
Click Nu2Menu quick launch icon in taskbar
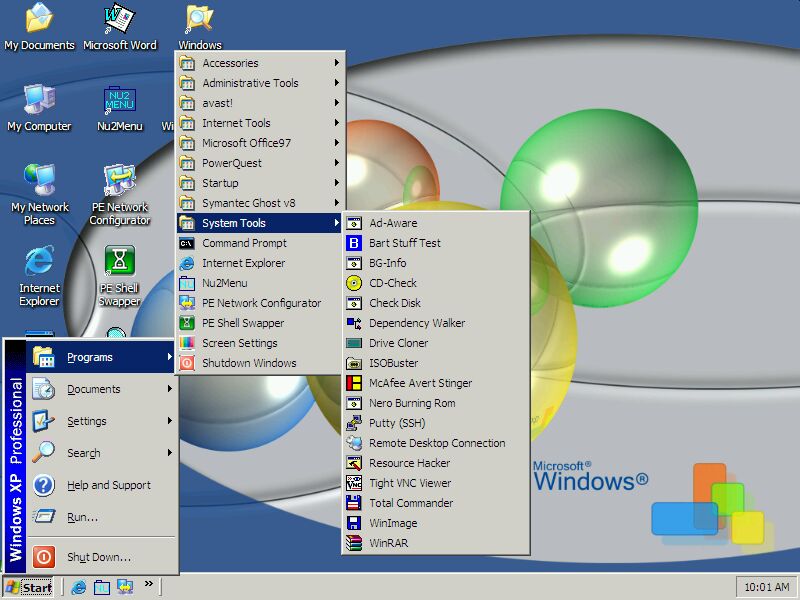102,587
